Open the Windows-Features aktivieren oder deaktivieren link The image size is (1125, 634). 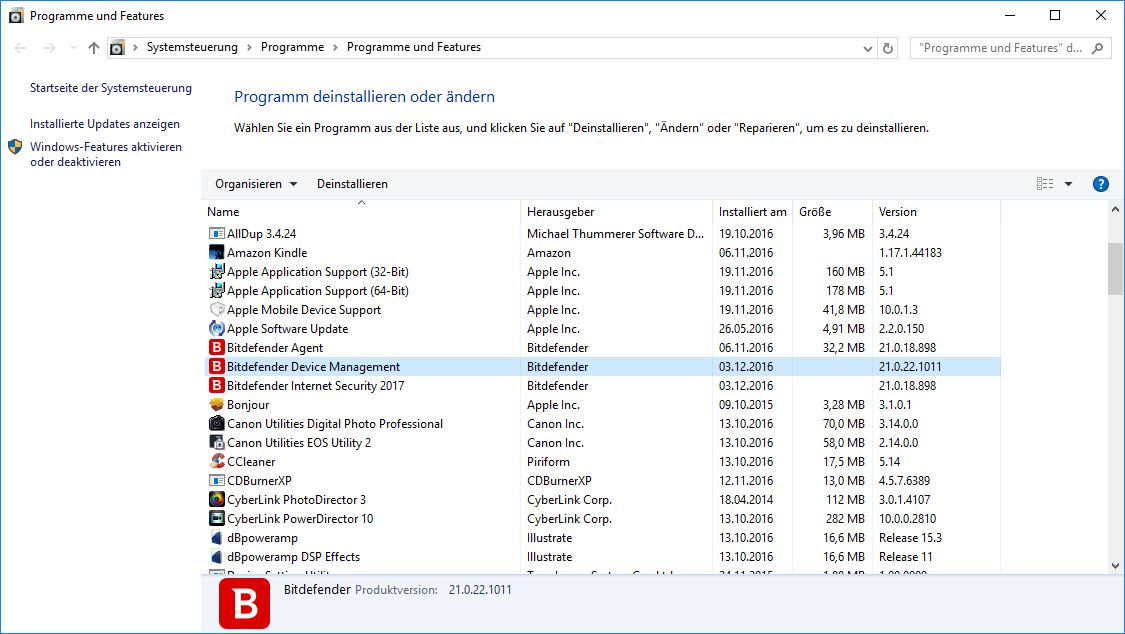coord(105,154)
